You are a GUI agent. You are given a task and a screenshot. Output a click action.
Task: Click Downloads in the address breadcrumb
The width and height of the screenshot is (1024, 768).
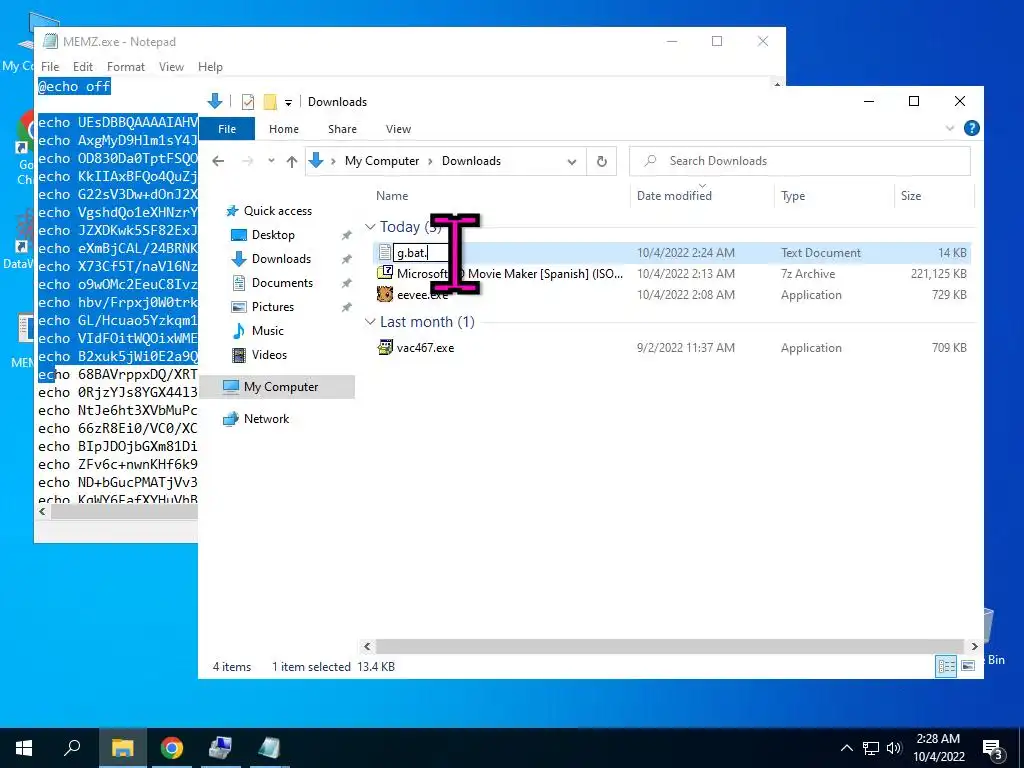[x=471, y=161]
